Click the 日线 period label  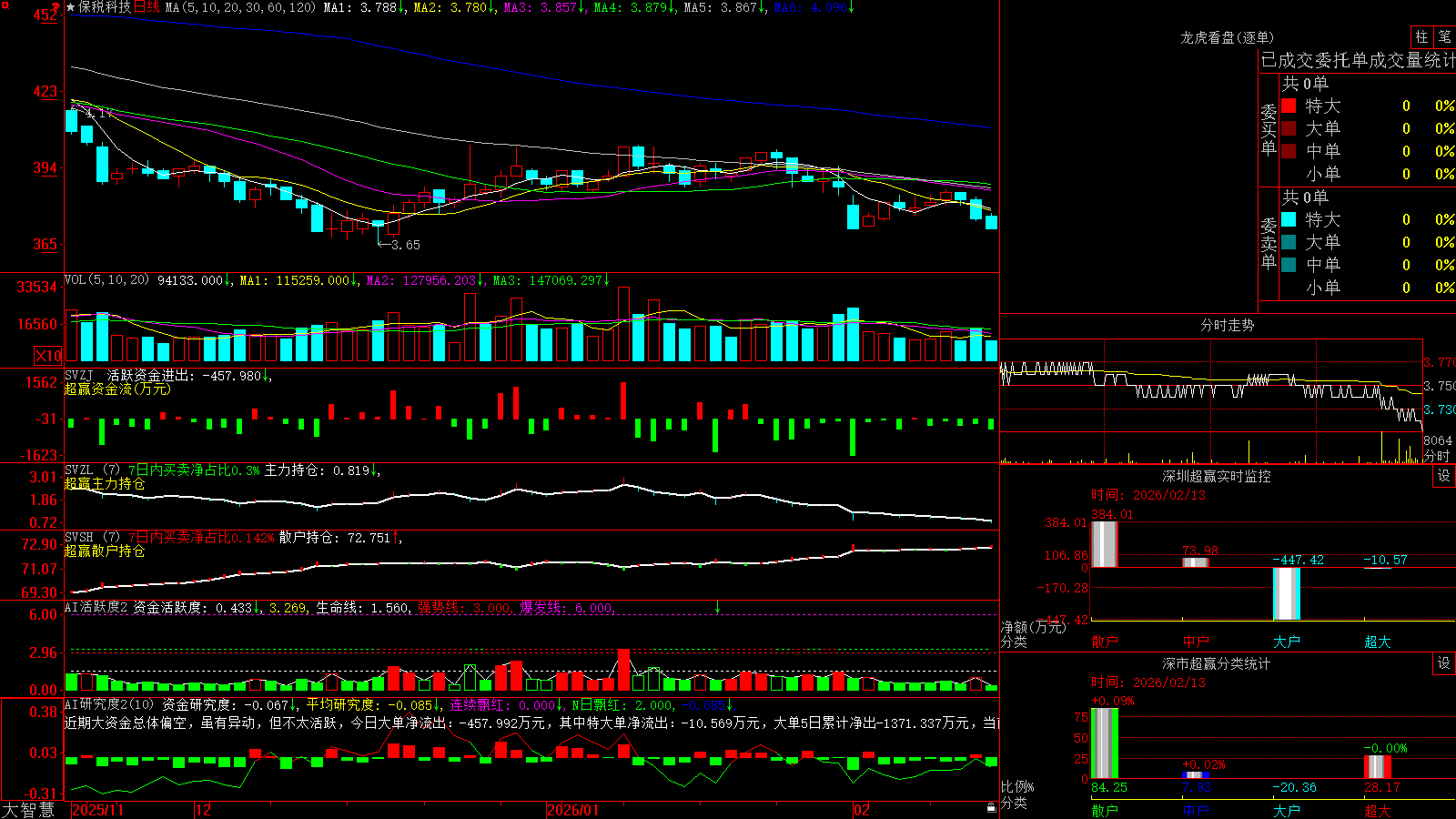147,7
